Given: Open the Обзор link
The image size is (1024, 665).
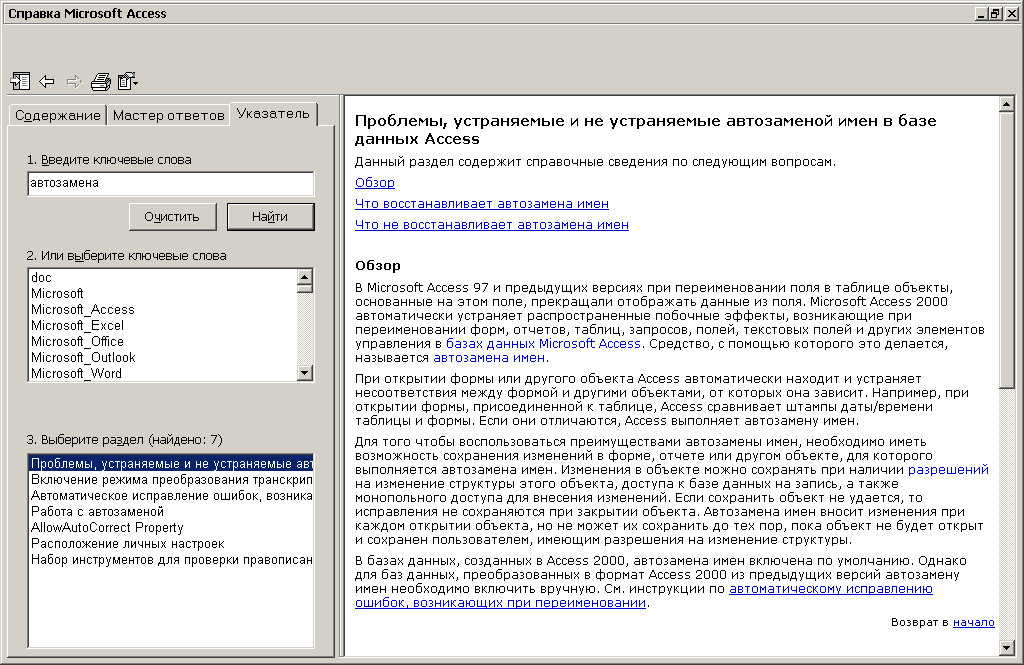Looking at the screenshot, I should point(375,183).
